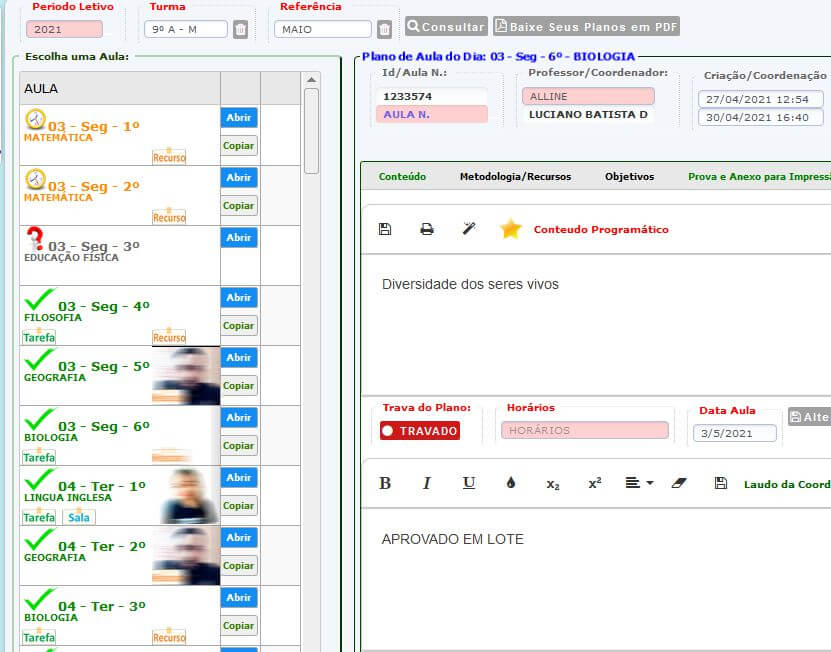Image resolution: width=831 pixels, height=652 pixels.
Task: Click the printer icon in content toolbar
Action: point(427,229)
